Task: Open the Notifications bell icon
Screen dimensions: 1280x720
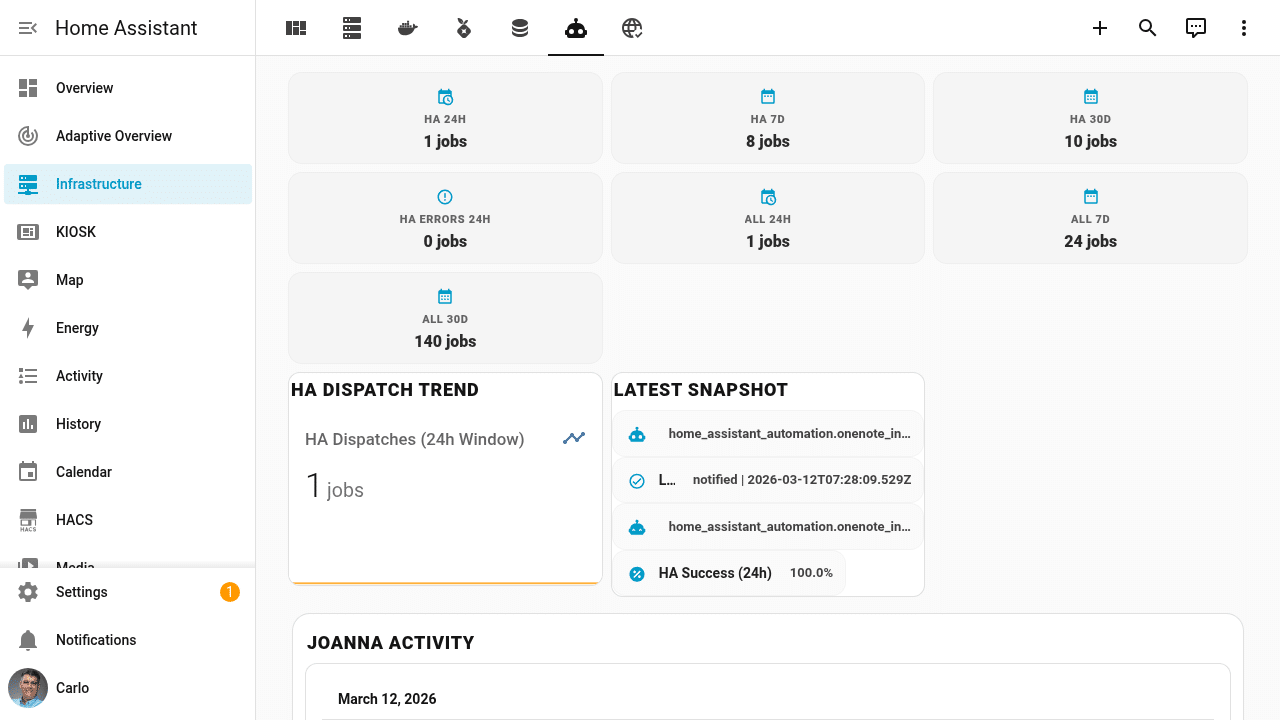Action: tap(28, 640)
